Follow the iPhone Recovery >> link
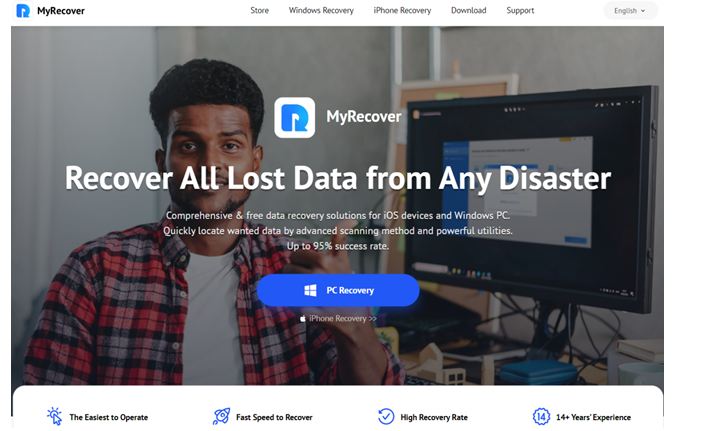The height and width of the screenshot is (431, 721). click(x=343, y=318)
